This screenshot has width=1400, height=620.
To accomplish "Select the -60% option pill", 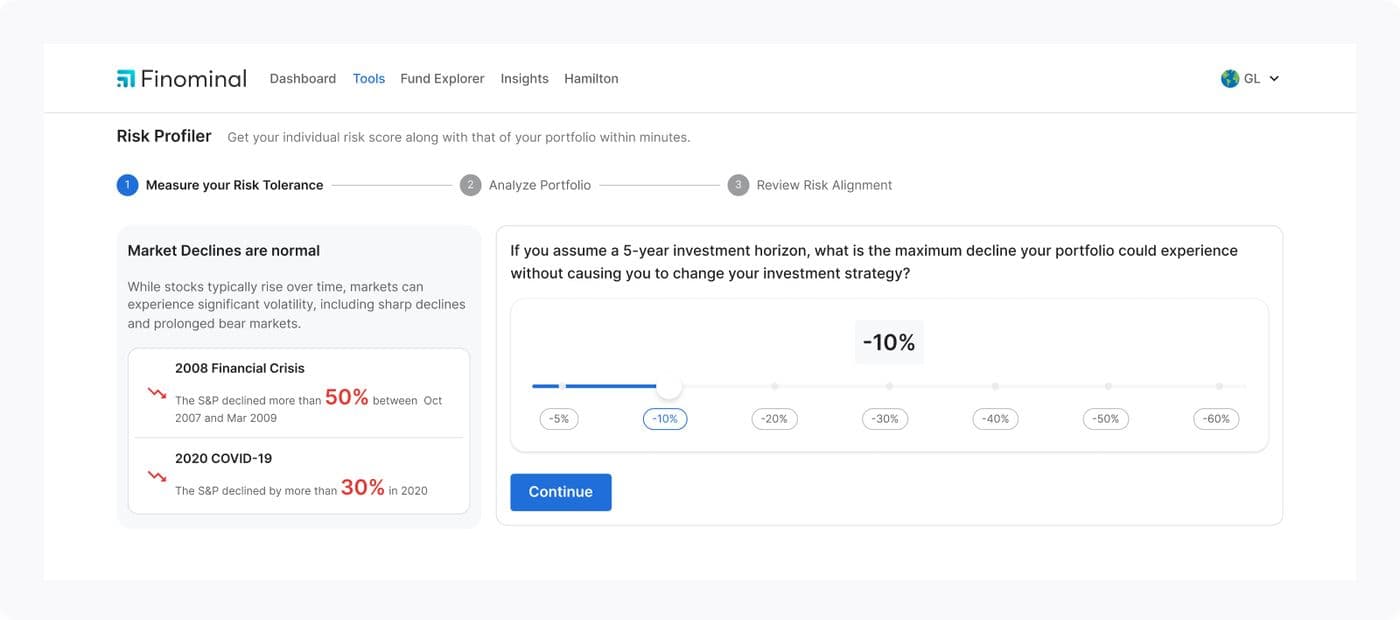I will click(x=1216, y=419).
